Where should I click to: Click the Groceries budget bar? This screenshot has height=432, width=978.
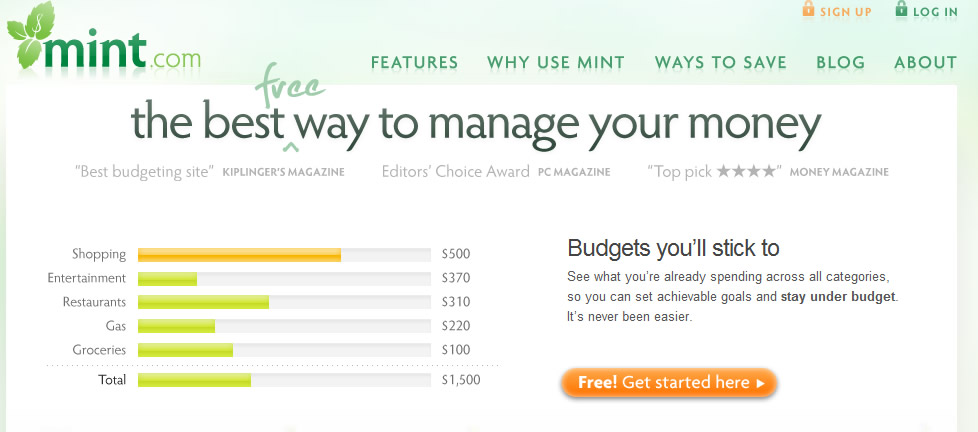(x=185, y=350)
